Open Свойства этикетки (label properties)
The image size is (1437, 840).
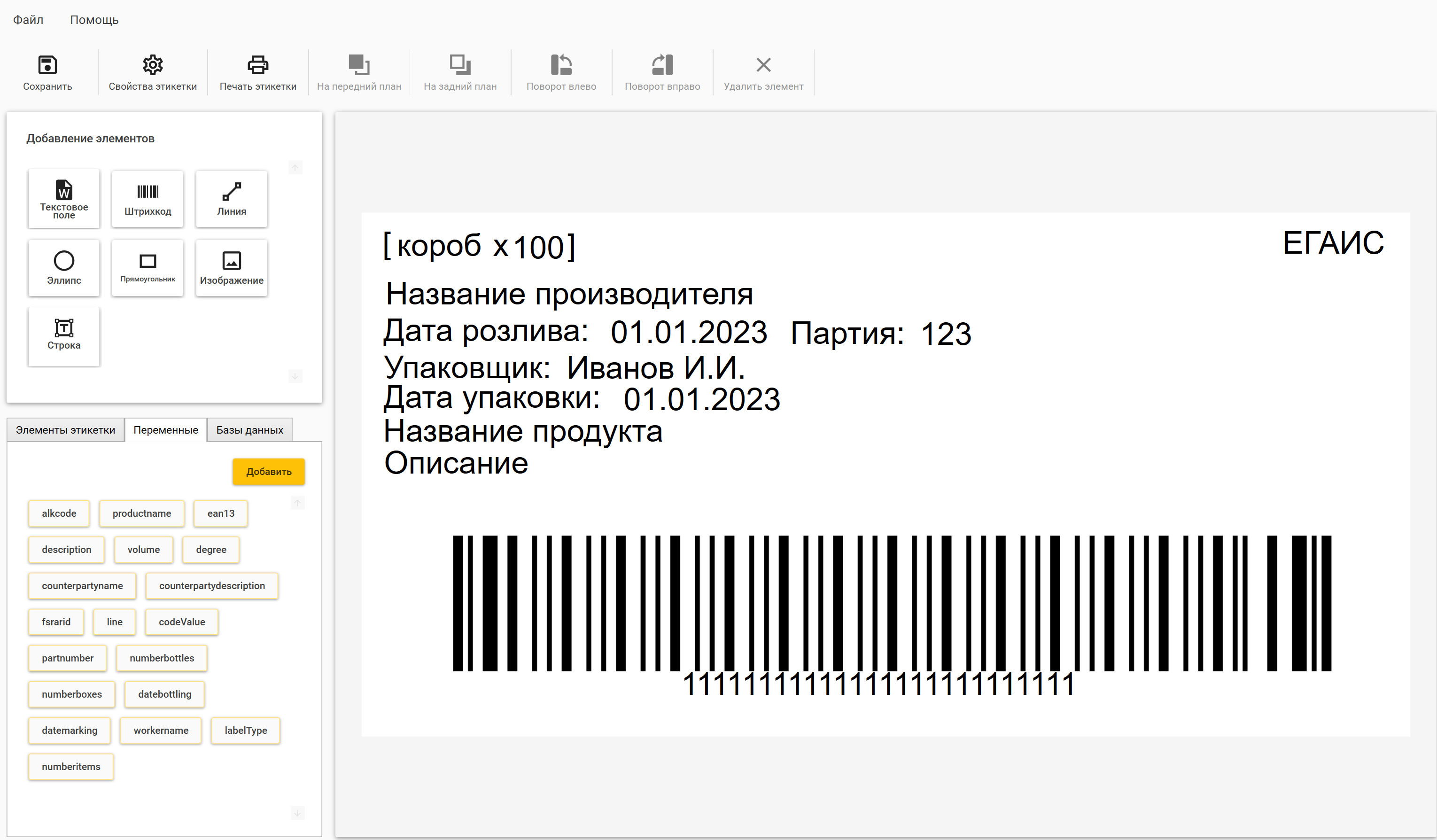click(152, 72)
